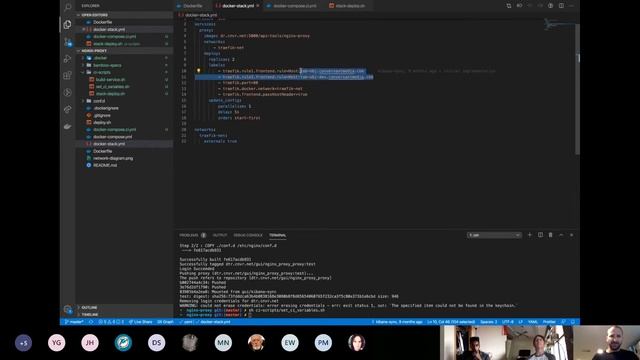The height and width of the screenshot is (360, 640).
Task: Collapse the Open Editors section
Action: (x=124, y=15)
